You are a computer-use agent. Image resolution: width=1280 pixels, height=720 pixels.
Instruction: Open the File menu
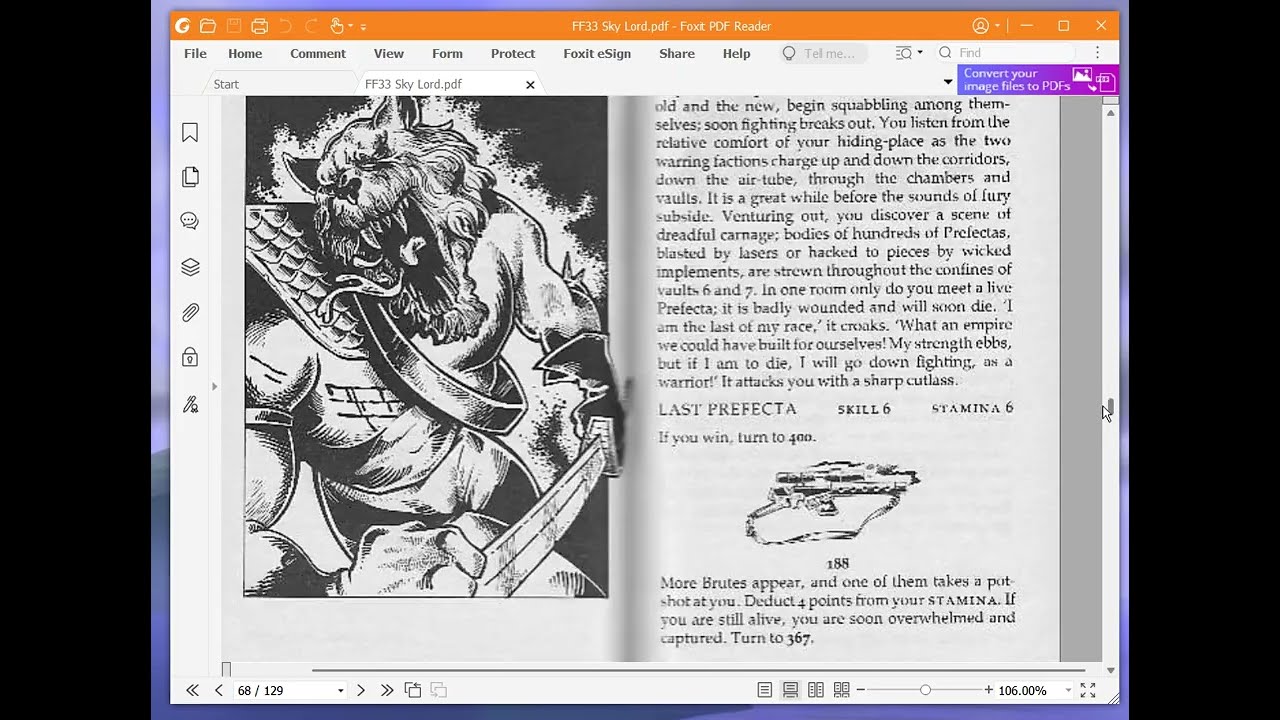[x=195, y=54]
